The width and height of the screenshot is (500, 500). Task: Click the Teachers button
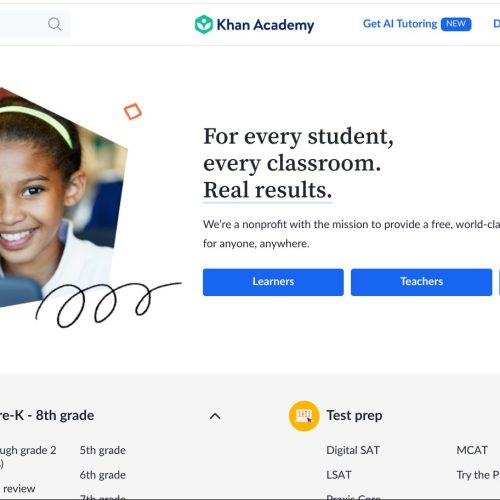tap(421, 282)
